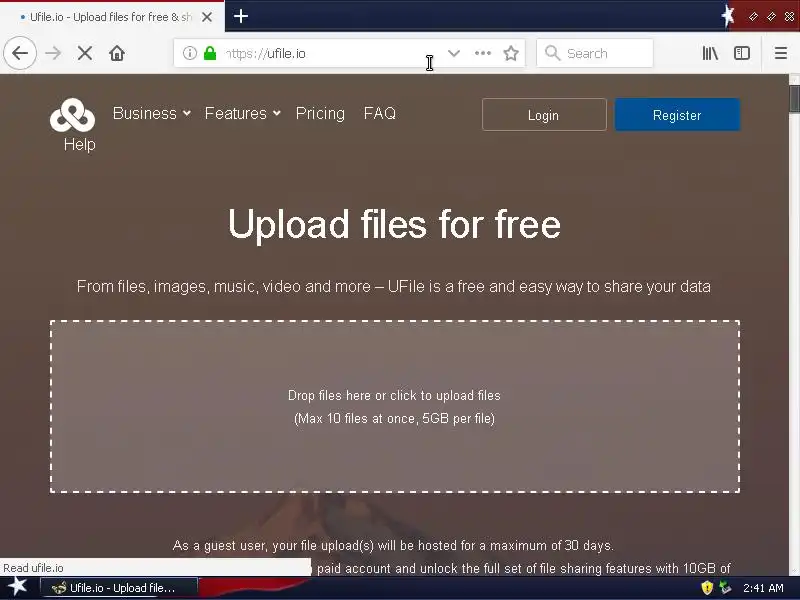Click the drop files upload area
The image size is (800, 600).
(394, 407)
